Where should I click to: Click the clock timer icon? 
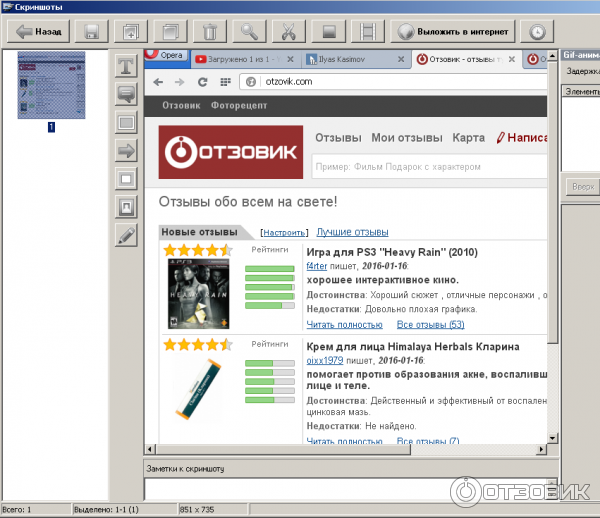[537, 31]
